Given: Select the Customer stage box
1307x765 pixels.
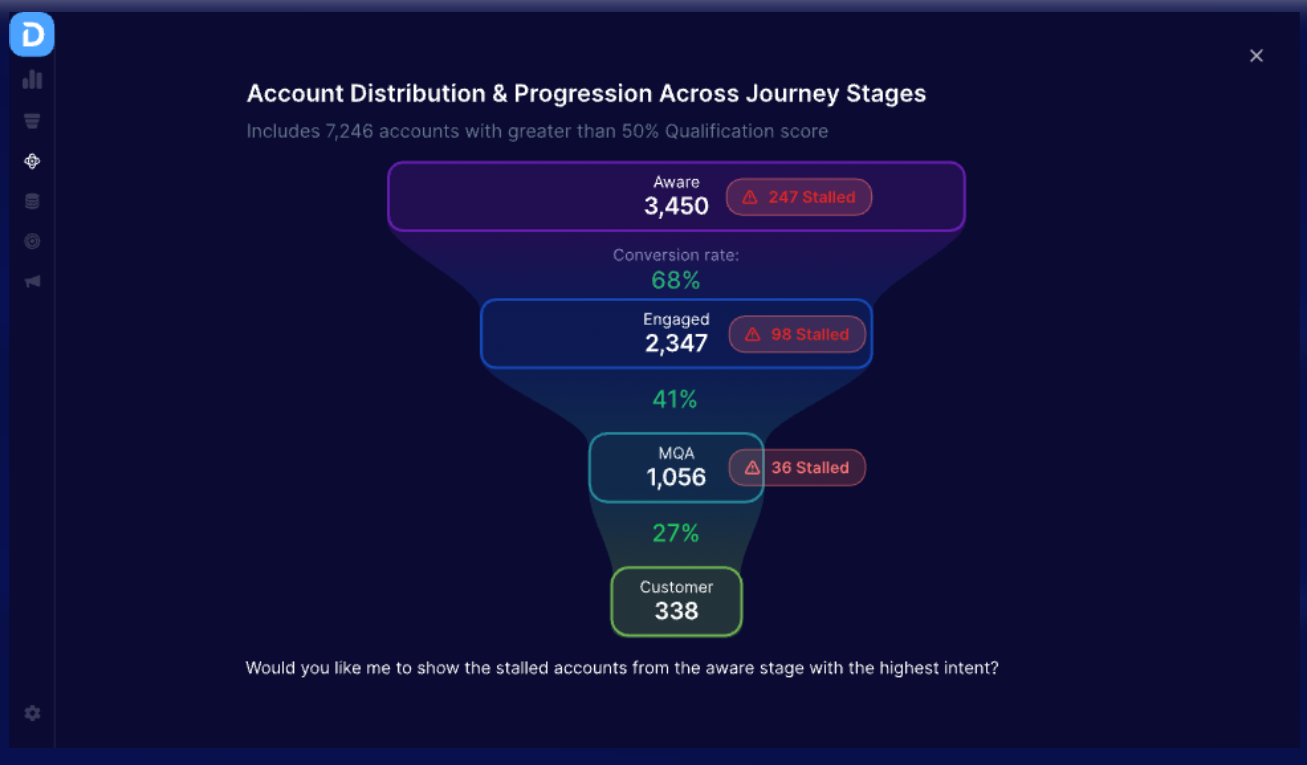Looking at the screenshot, I should pyautogui.click(x=676, y=601).
